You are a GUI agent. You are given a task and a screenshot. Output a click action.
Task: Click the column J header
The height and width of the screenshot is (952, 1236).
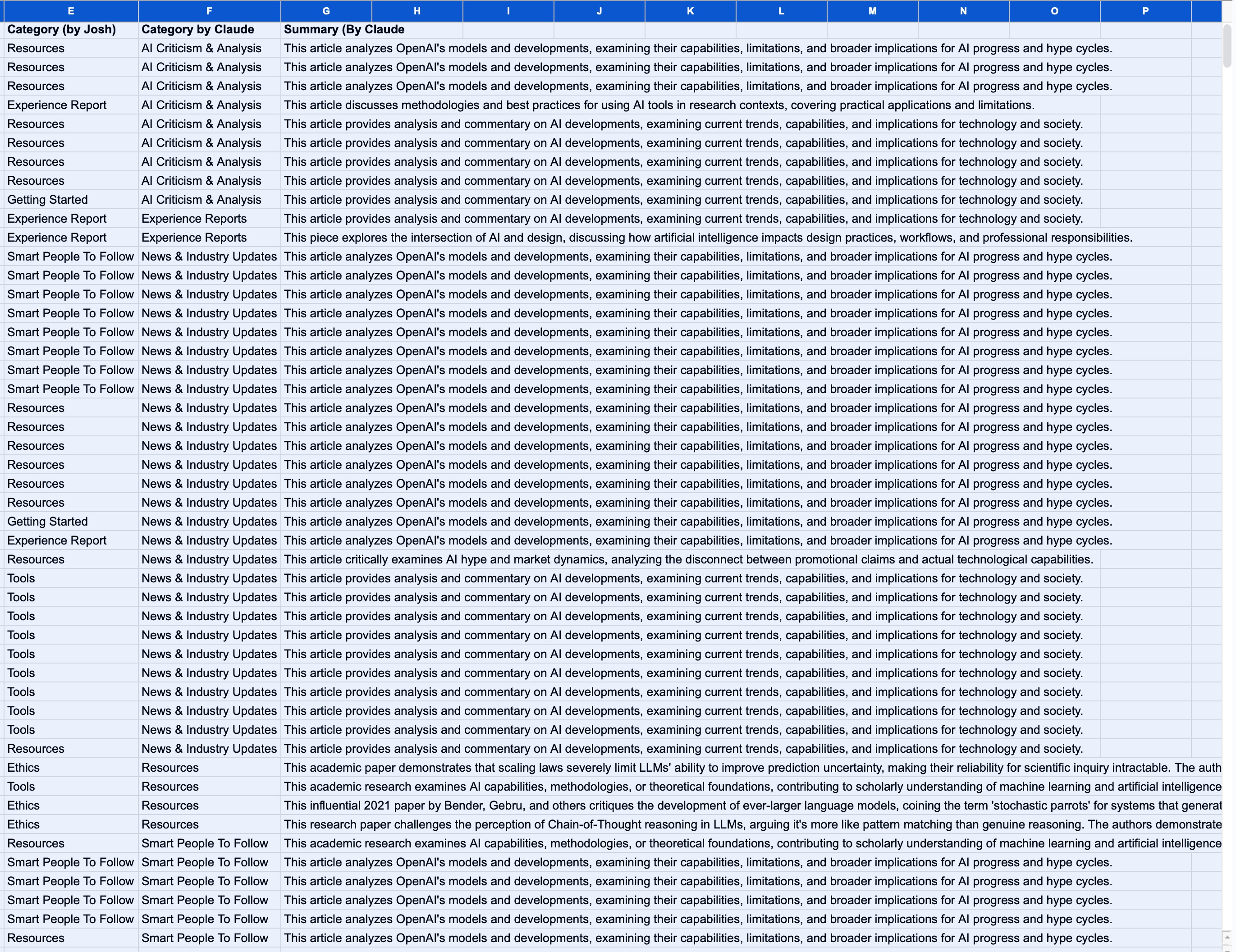pos(600,11)
